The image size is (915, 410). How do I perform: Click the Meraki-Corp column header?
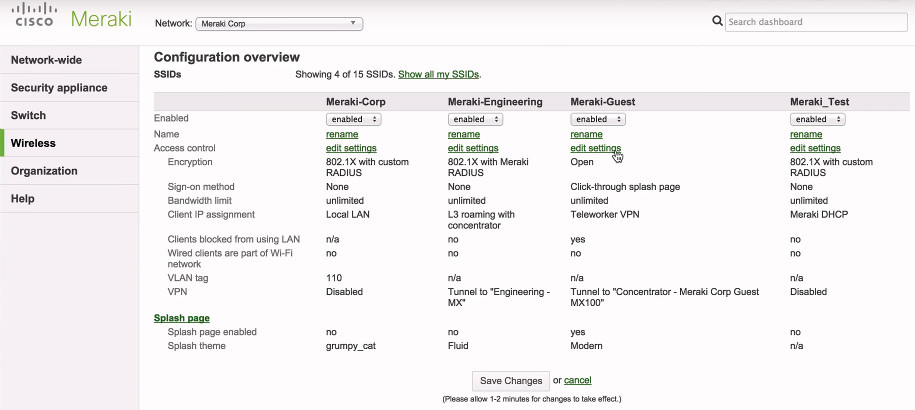(x=355, y=102)
